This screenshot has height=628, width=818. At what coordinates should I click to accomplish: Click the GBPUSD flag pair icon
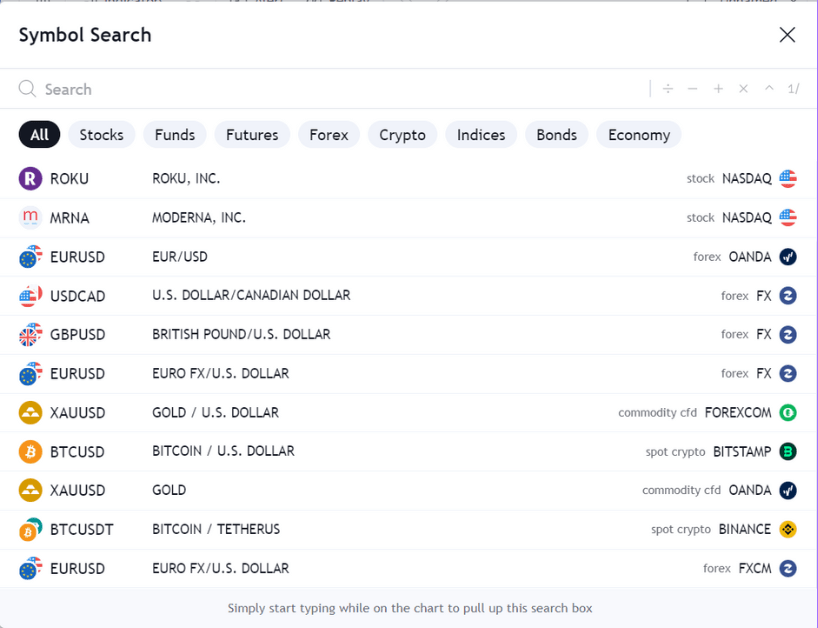[30, 334]
